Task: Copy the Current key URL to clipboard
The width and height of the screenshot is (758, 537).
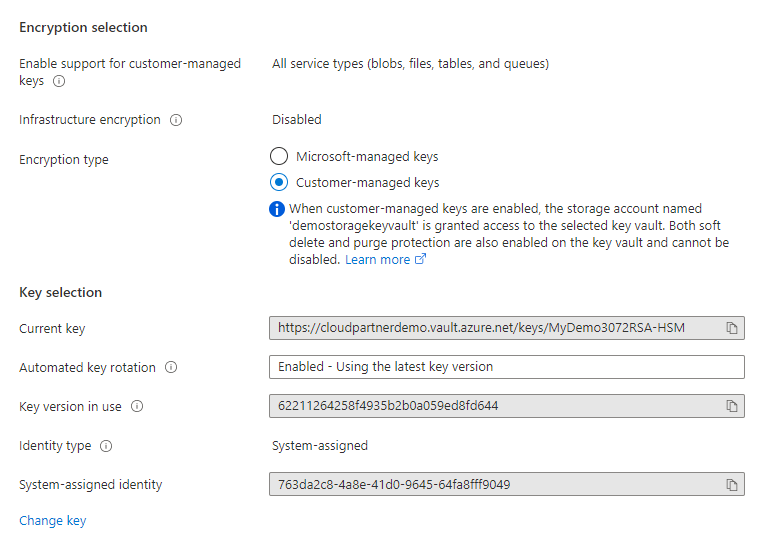Action: tap(732, 328)
